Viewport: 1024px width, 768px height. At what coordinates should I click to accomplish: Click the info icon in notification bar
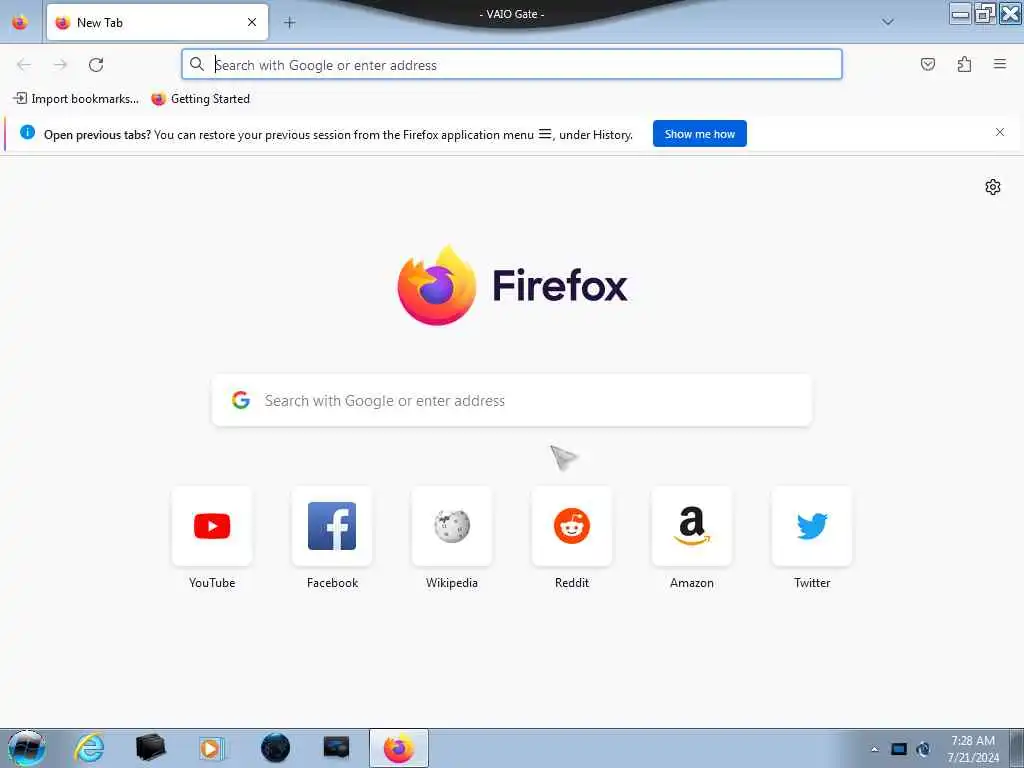click(27, 133)
